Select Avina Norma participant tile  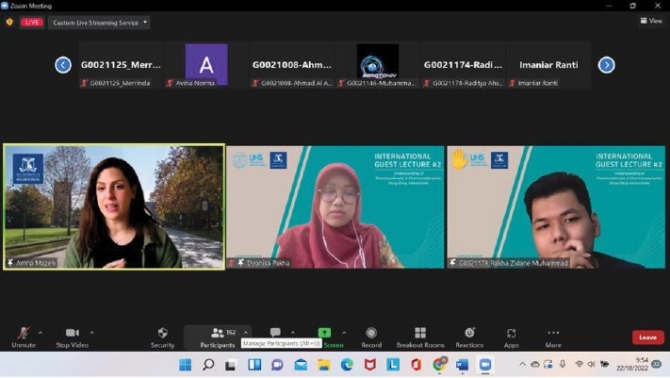pos(206,65)
